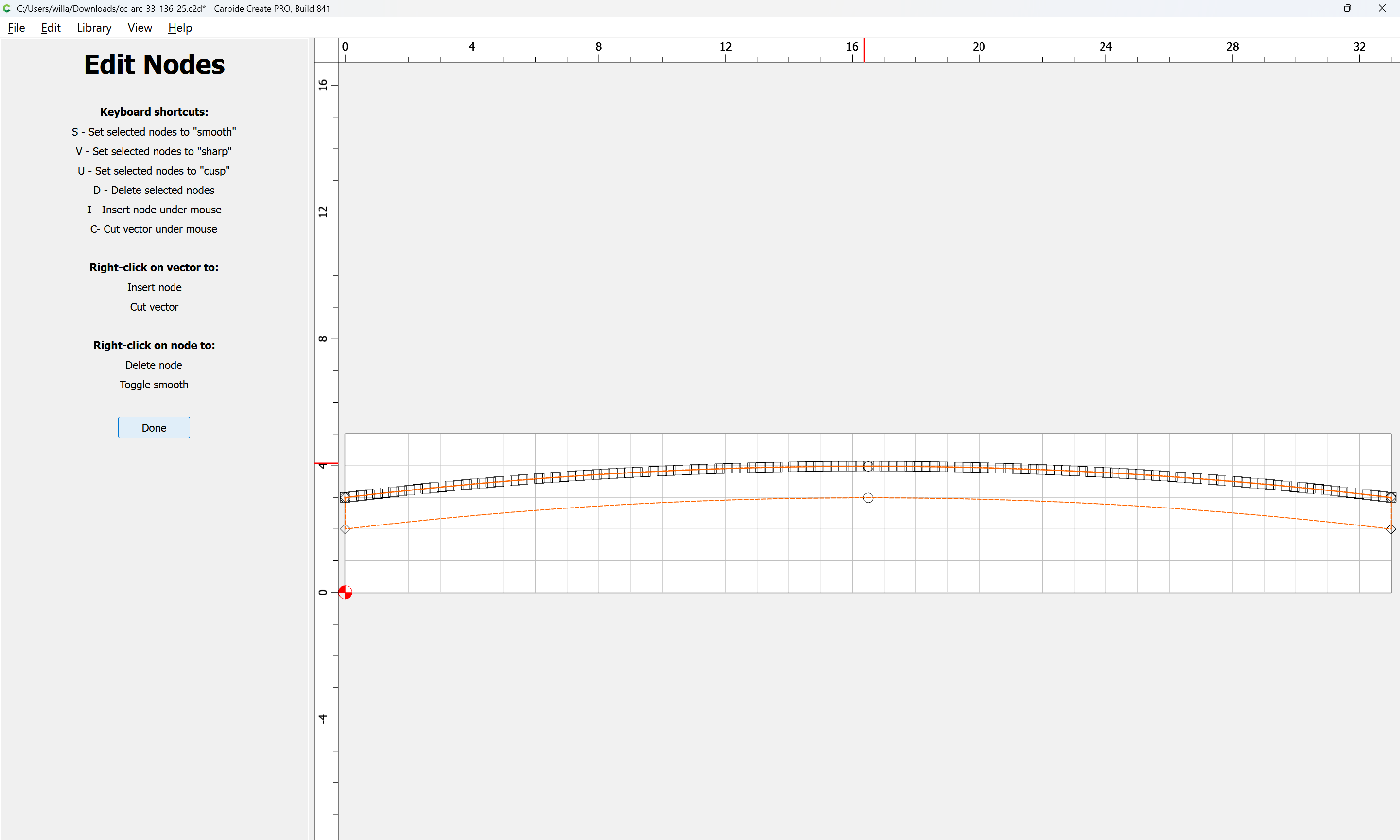Select the right end node of solid arc
Screen dimensions: 1400x840
(x=1390, y=498)
